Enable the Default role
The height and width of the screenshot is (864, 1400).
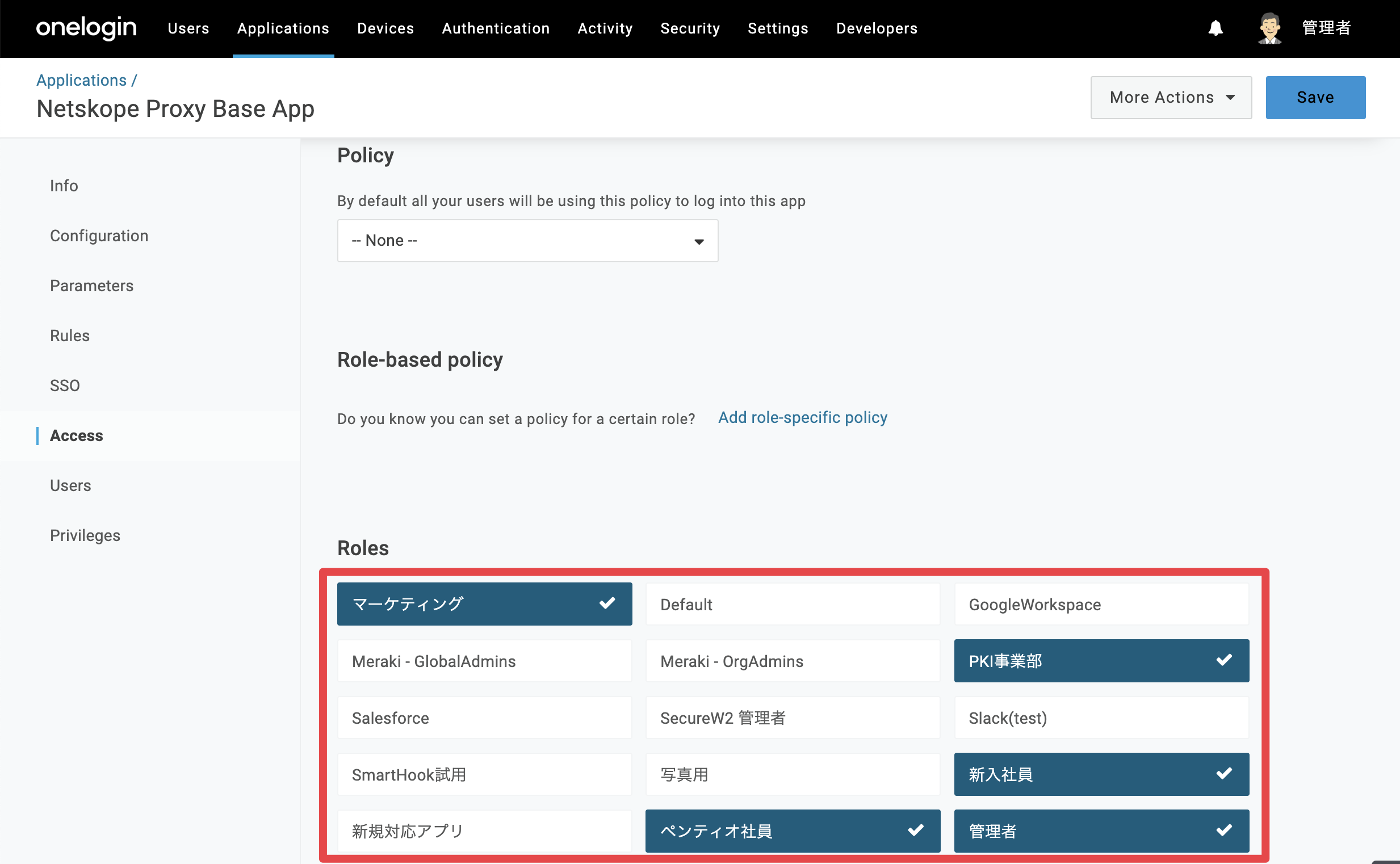coord(793,604)
